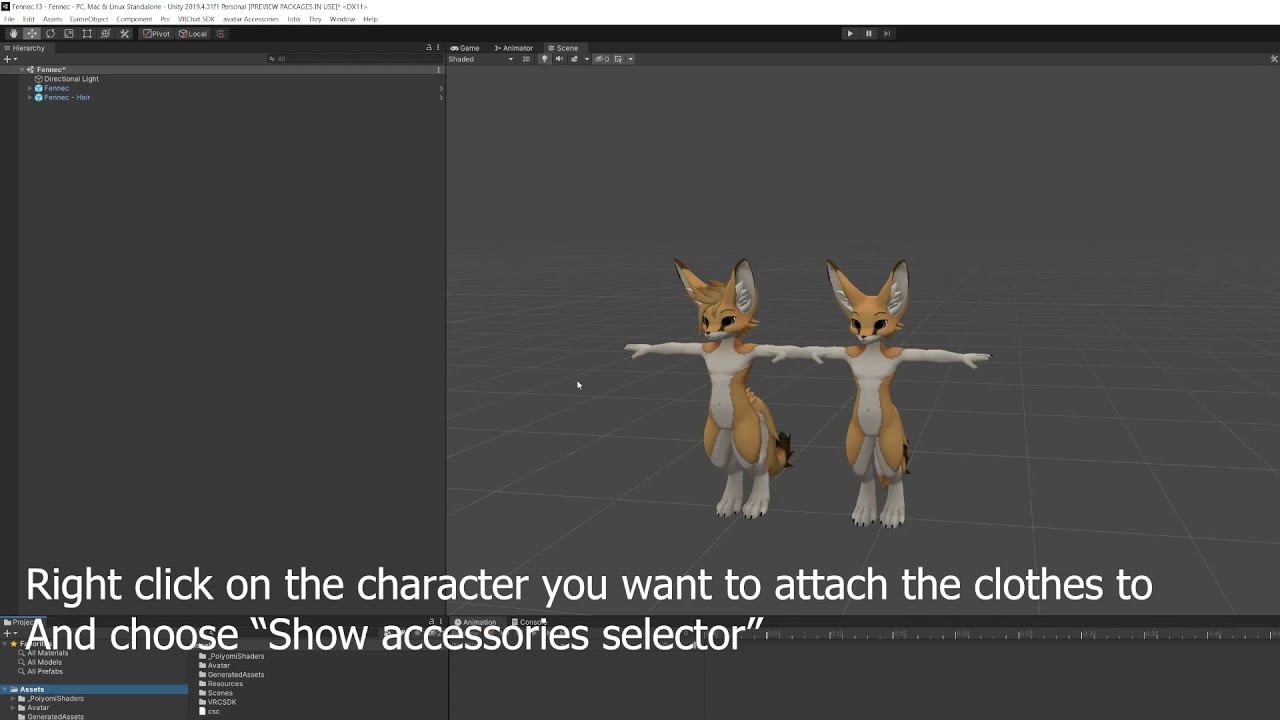Expand _PoiyomiShaders folder in tree
This screenshot has width=1280, height=720.
click(14, 698)
